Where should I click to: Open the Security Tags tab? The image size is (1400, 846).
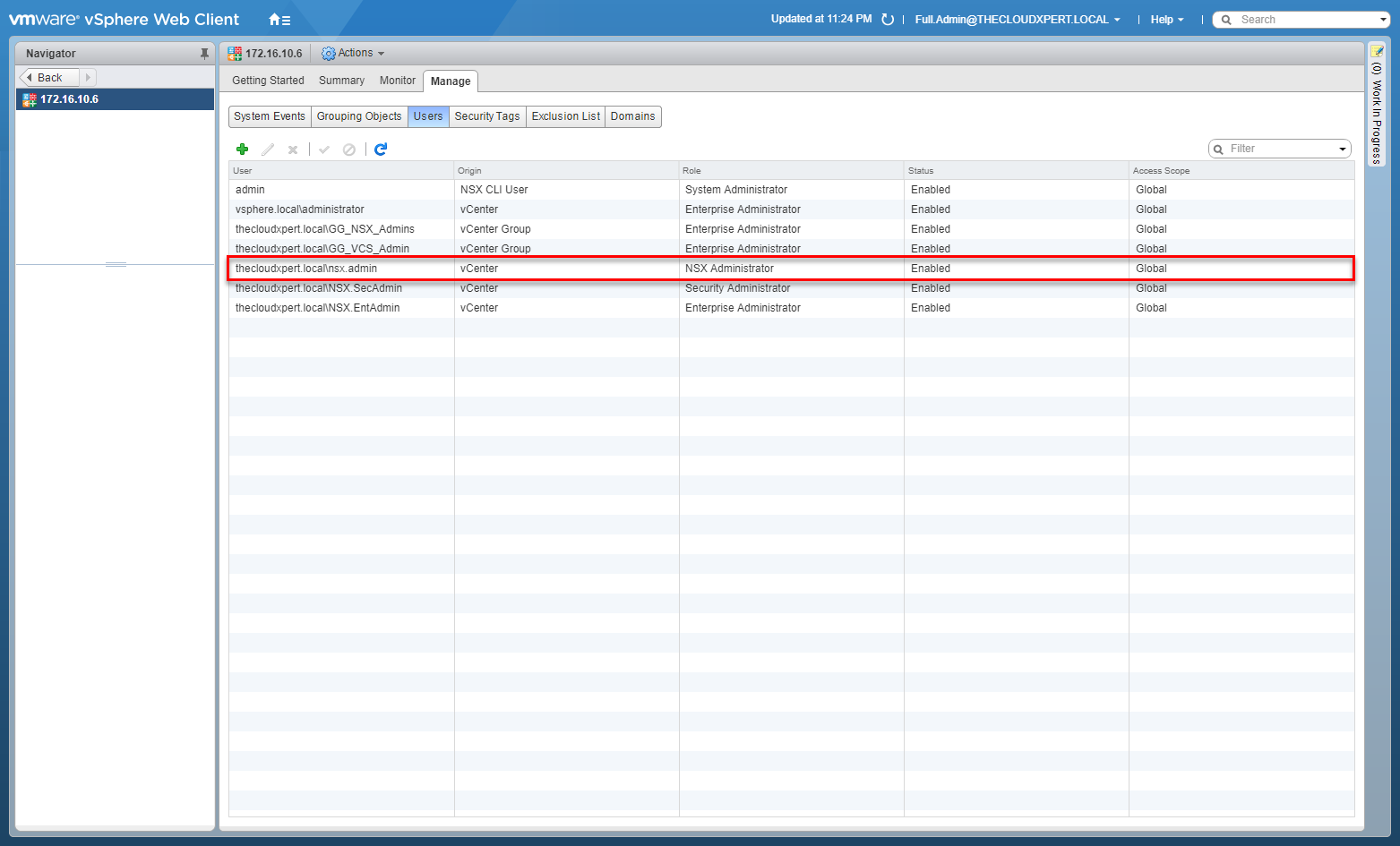coord(486,116)
